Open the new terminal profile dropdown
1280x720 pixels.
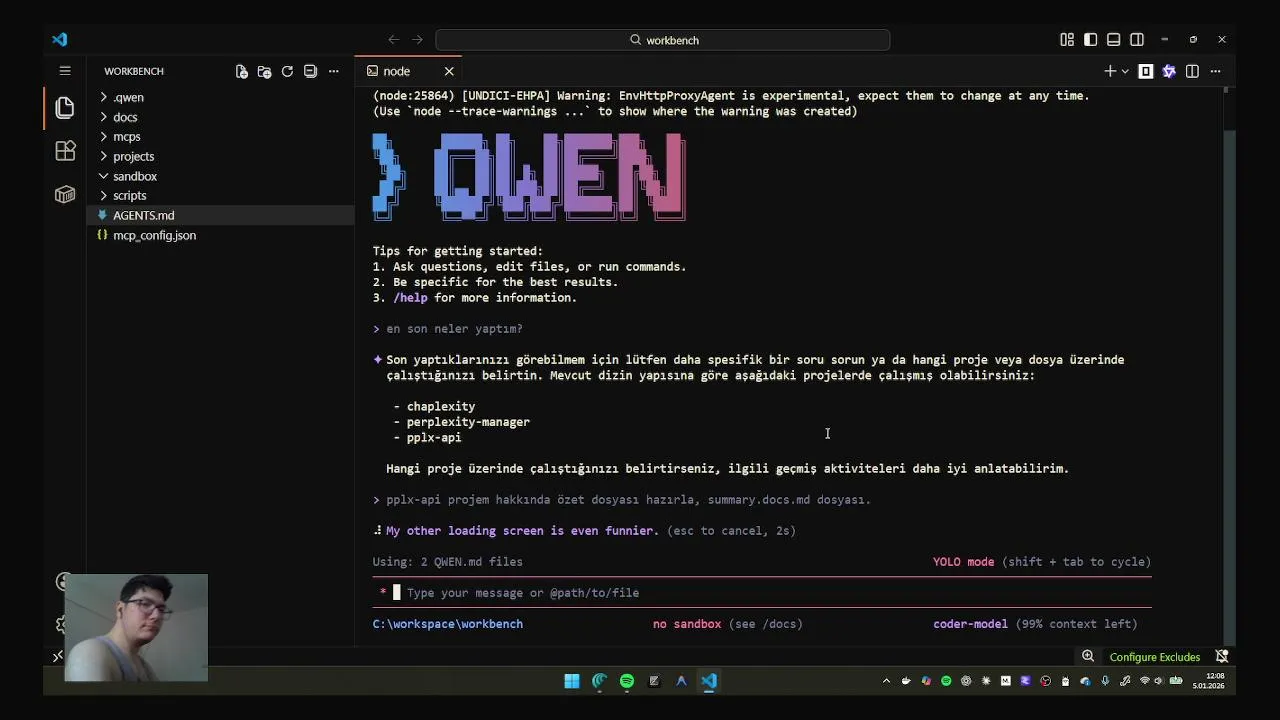pyautogui.click(x=1125, y=71)
